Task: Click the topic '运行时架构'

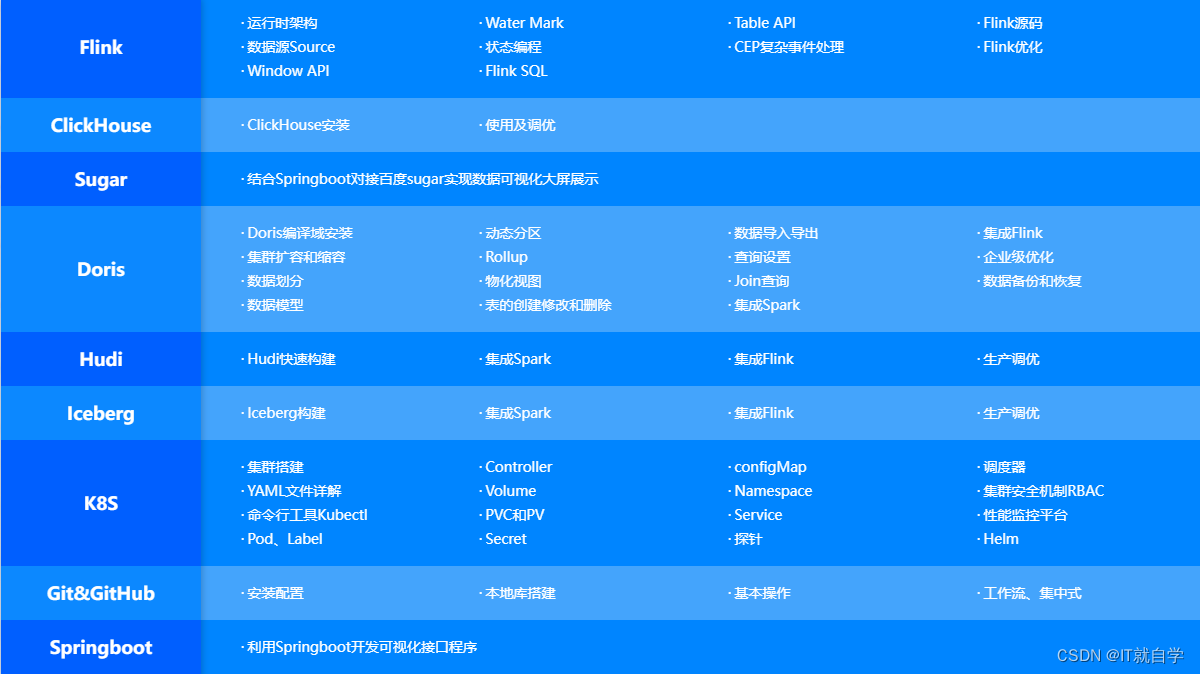Action: tap(282, 23)
